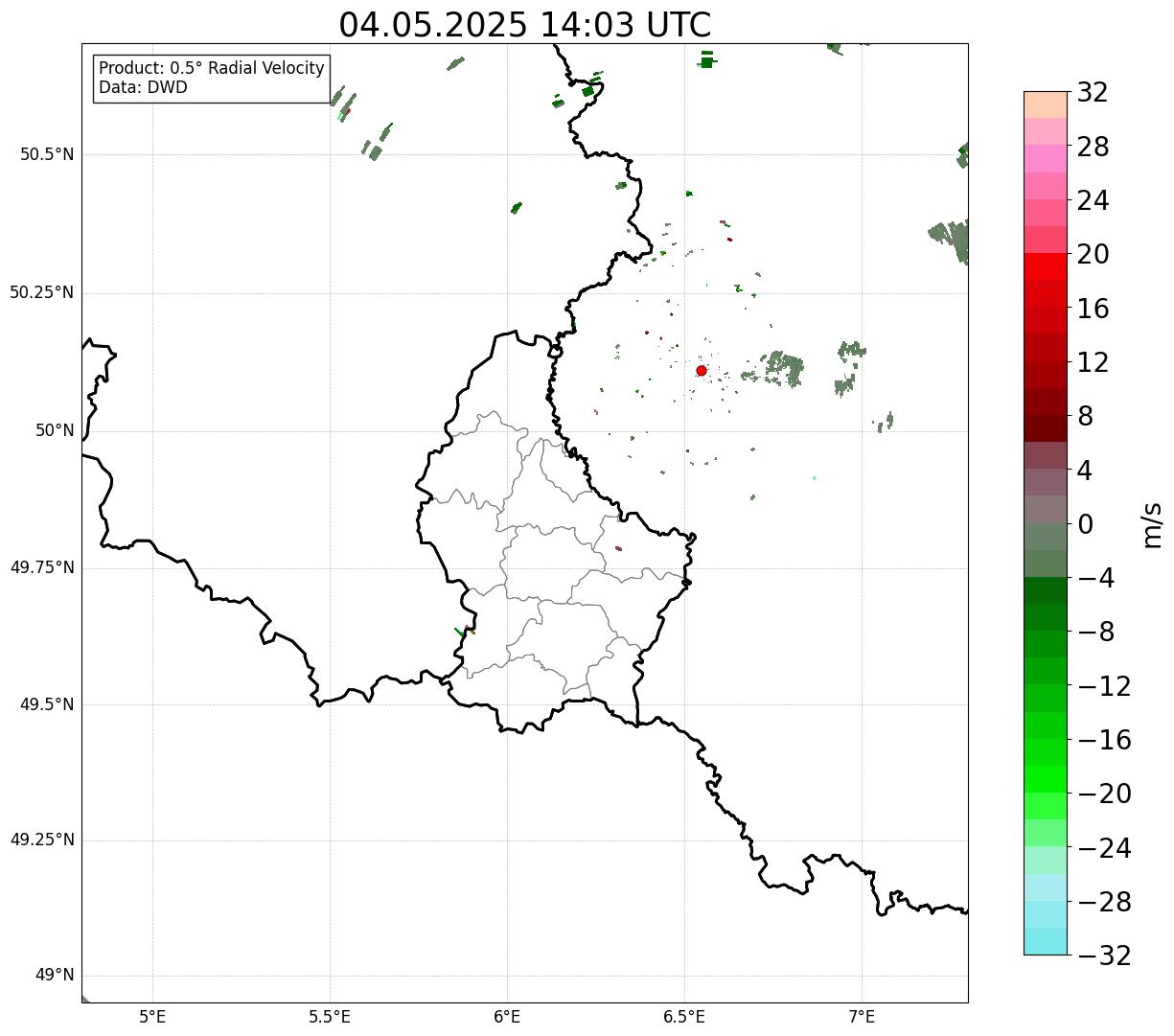
Task: Click the colorbar tick label 12
Action: click(1093, 362)
